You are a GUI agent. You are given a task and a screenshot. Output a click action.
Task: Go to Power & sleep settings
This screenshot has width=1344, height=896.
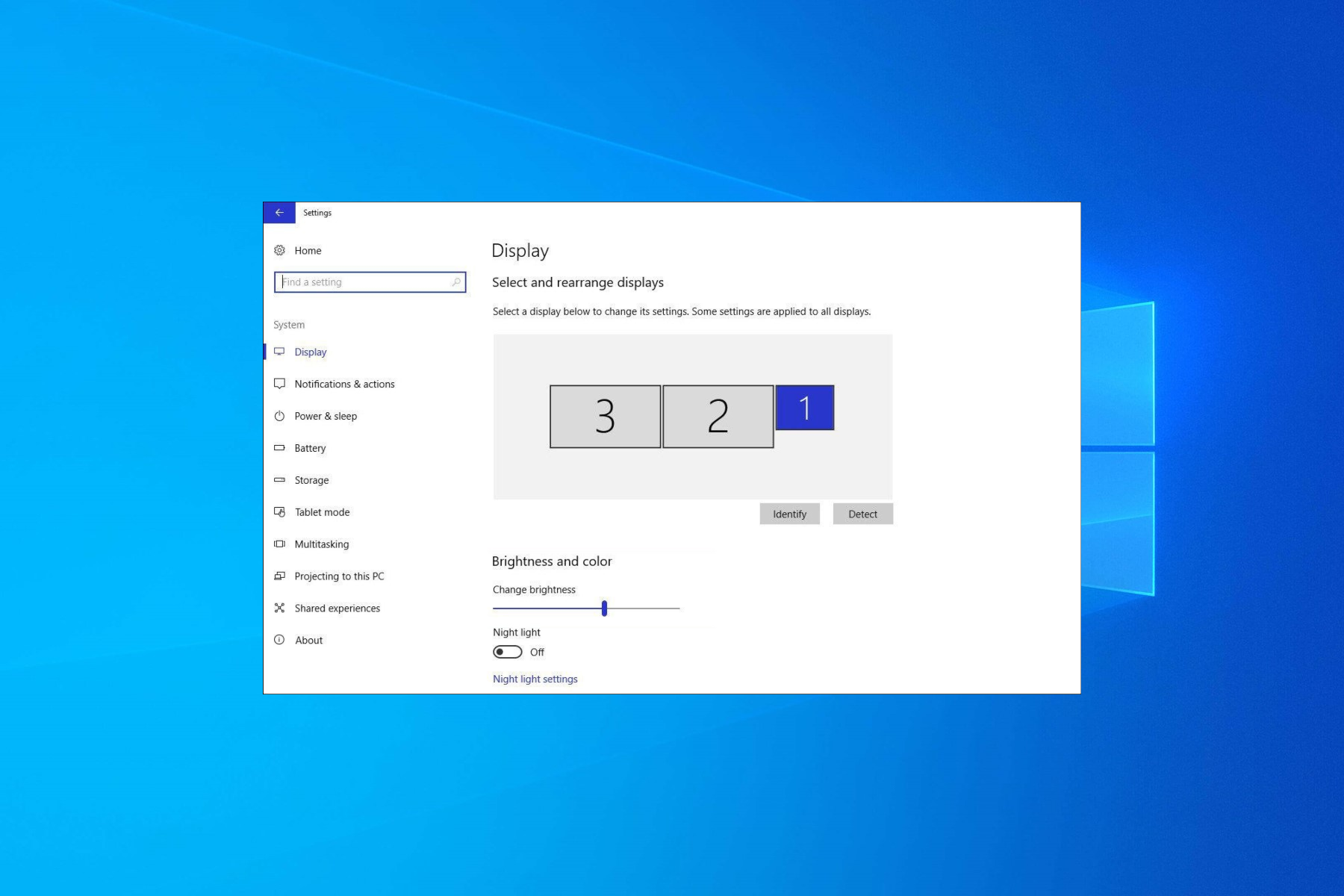click(x=326, y=417)
